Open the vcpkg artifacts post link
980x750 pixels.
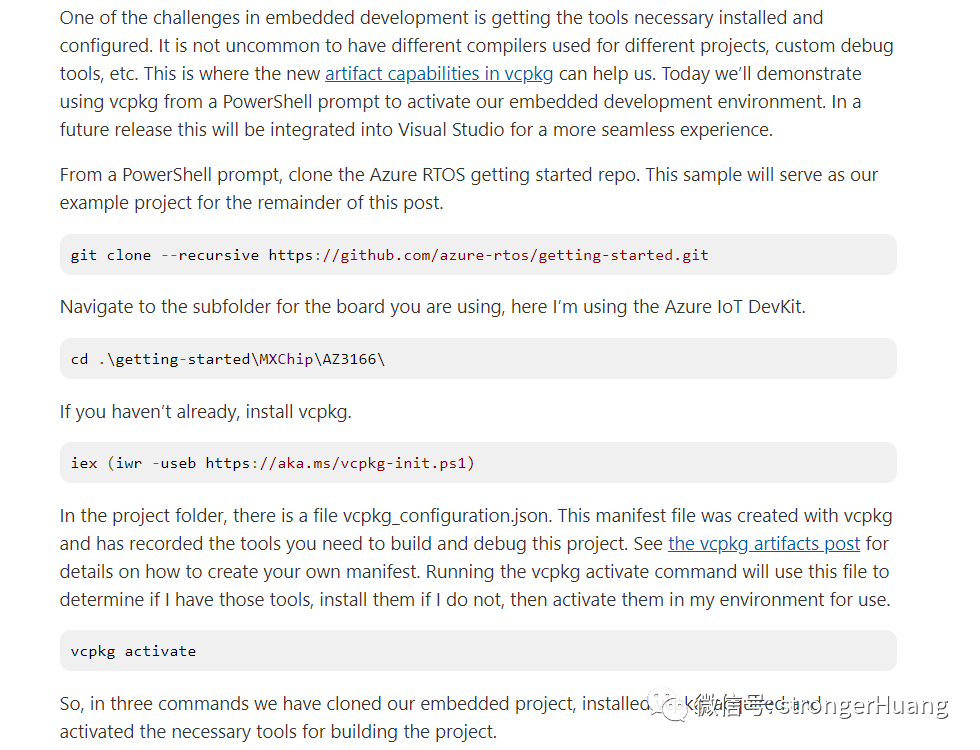[764, 544]
